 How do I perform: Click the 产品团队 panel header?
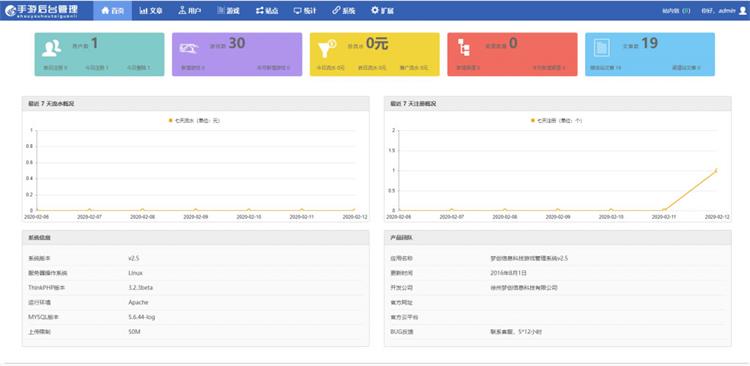[x=557, y=238]
